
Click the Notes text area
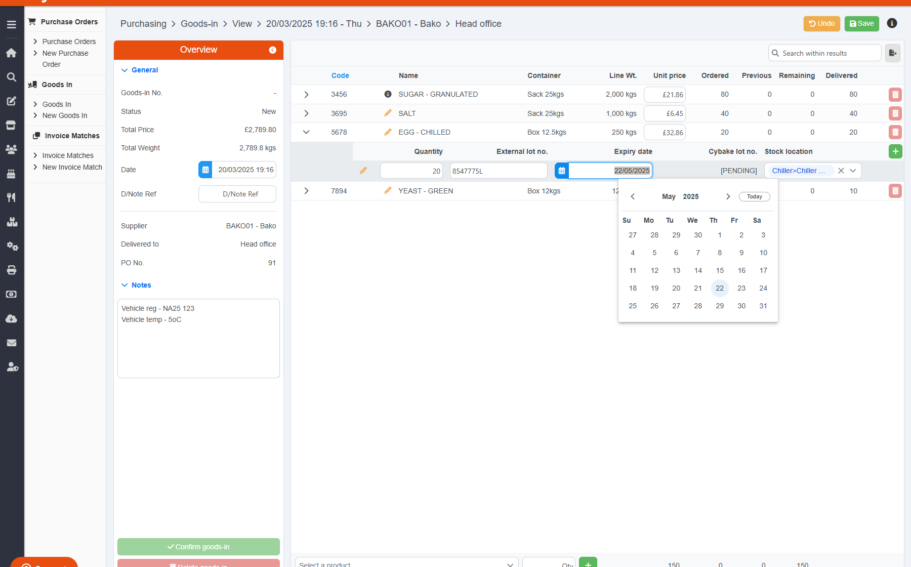click(198, 339)
